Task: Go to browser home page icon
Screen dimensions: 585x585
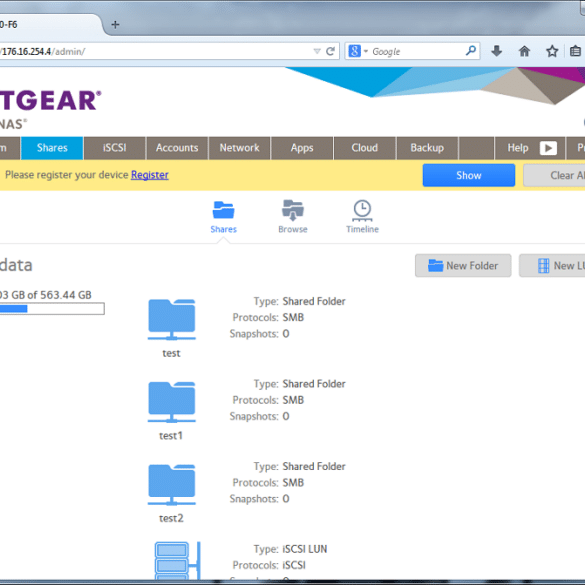Action: tap(524, 51)
